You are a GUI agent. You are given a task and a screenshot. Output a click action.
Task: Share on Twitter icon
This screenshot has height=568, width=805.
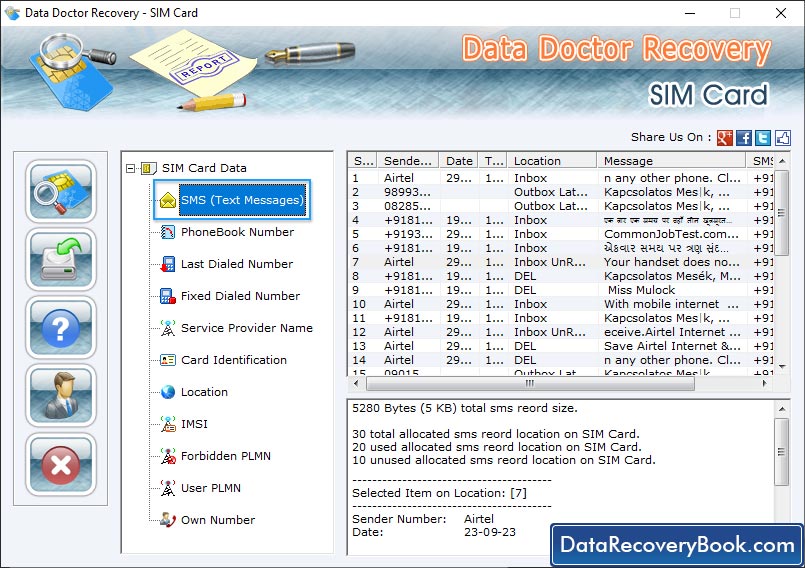click(x=763, y=138)
